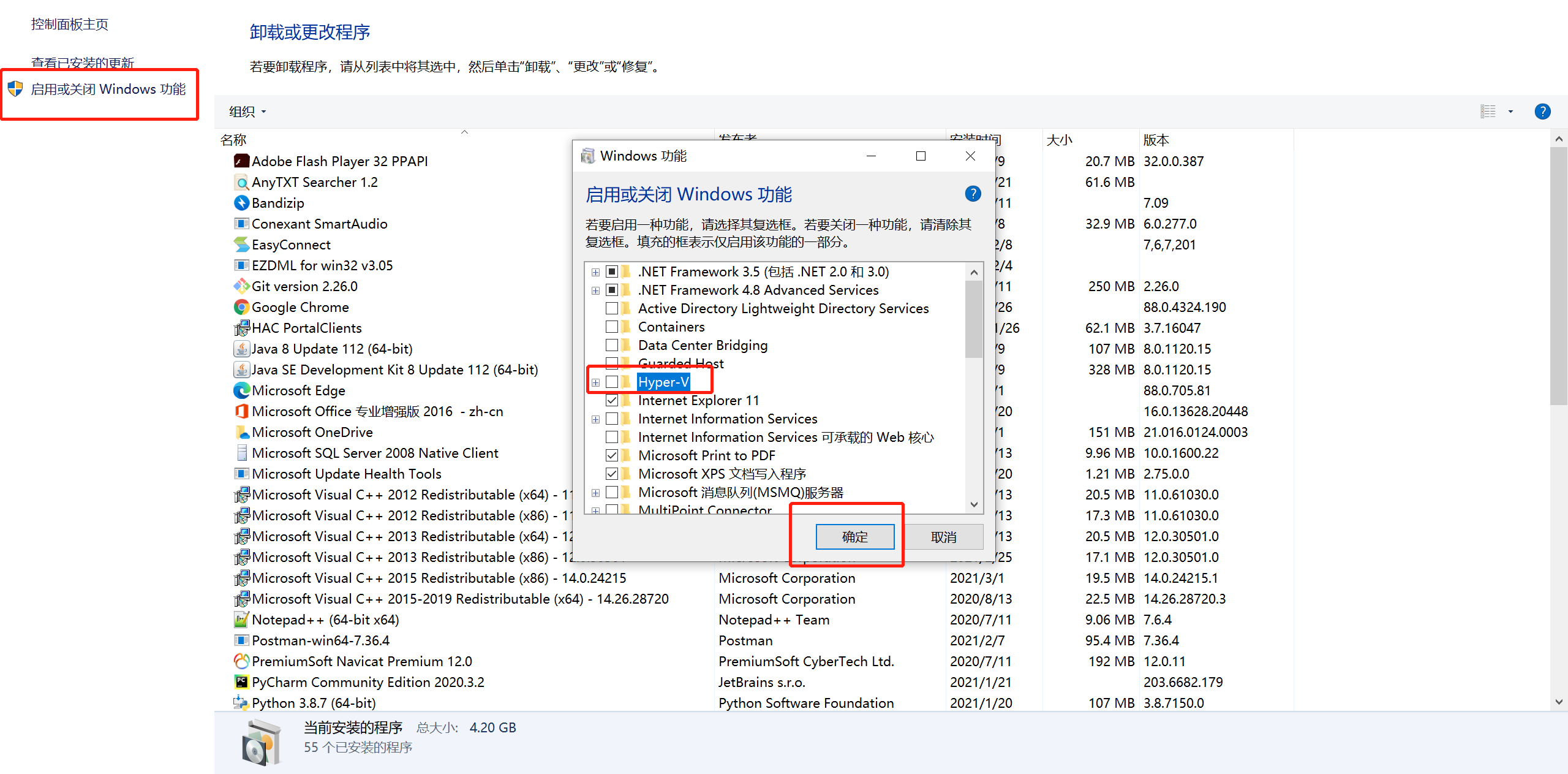Uncheck Internet Explorer 11 feature
This screenshot has height=774, width=1568.
pyautogui.click(x=611, y=400)
